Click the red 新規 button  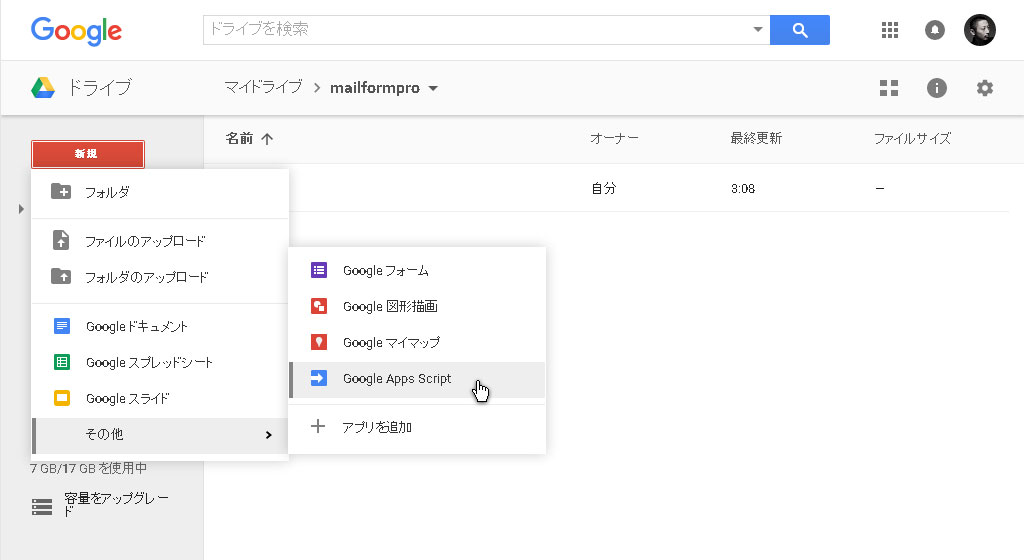[x=88, y=154]
